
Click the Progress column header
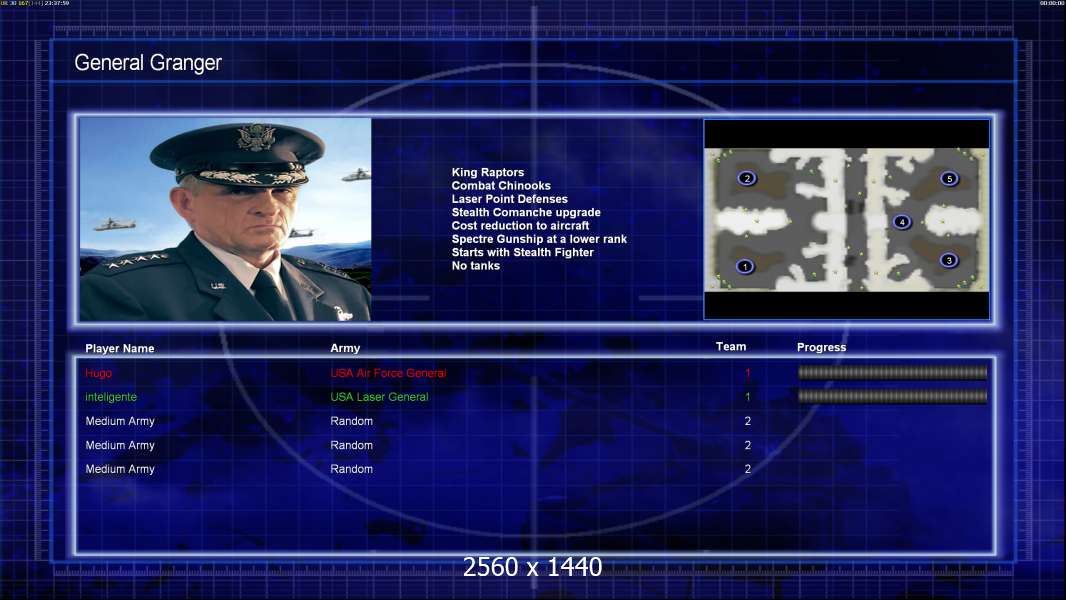click(x=821, y=347)
